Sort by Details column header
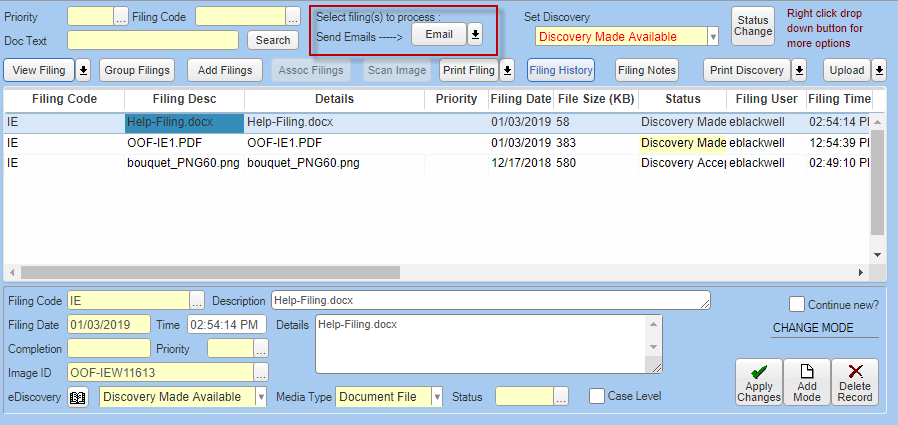Image resolution: width=898 pixels, height=425 pixels. [334, 99]
